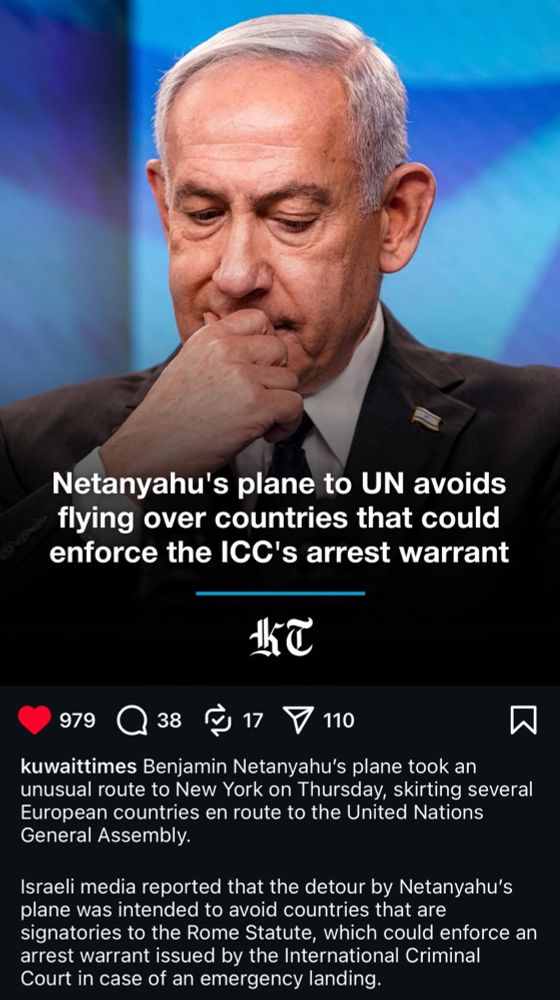Click the blue divider line under headline
560x1000 pixels.
[x=280, y=593]
